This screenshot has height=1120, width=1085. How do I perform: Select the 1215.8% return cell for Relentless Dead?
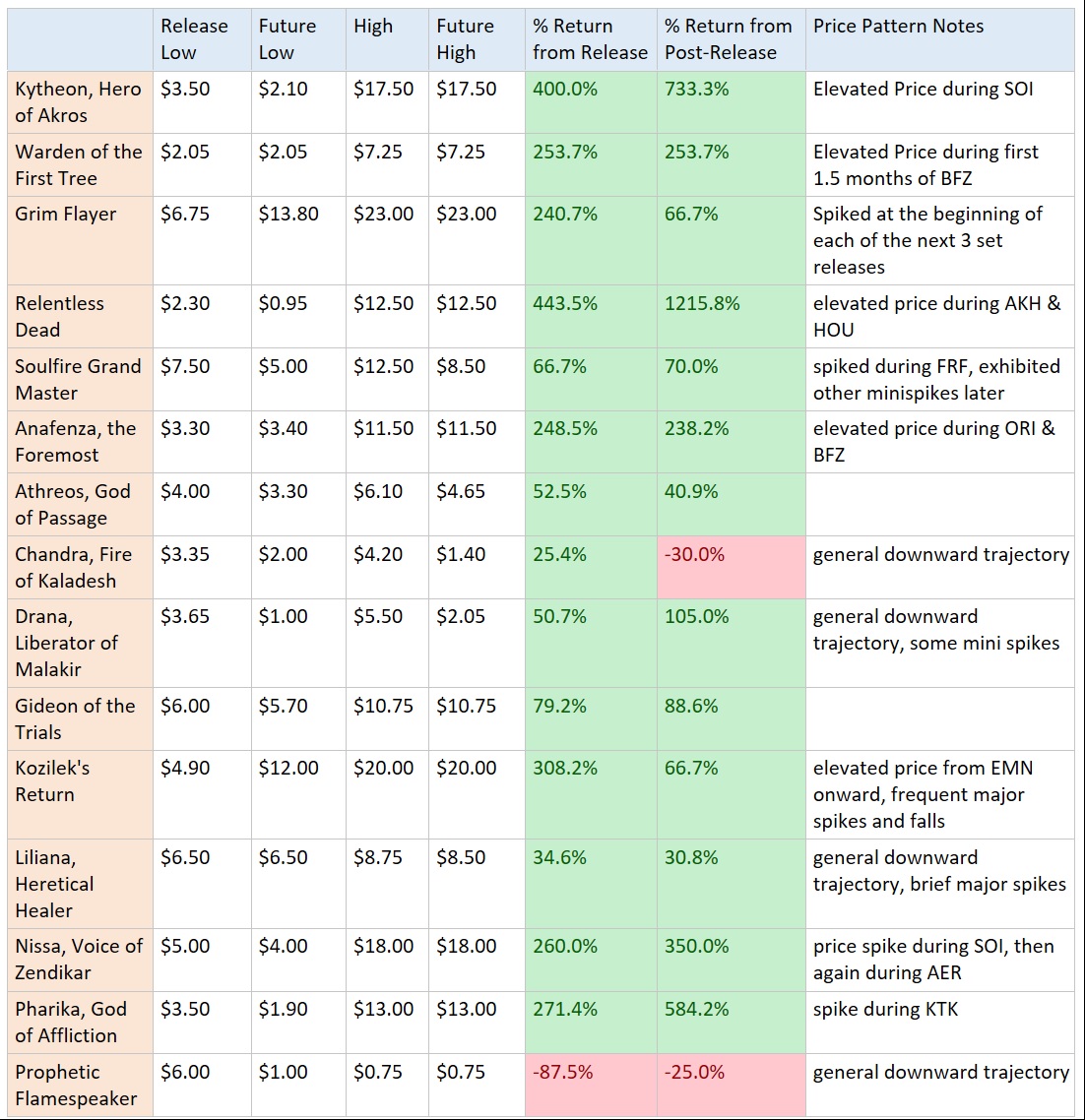coord(702,303)
